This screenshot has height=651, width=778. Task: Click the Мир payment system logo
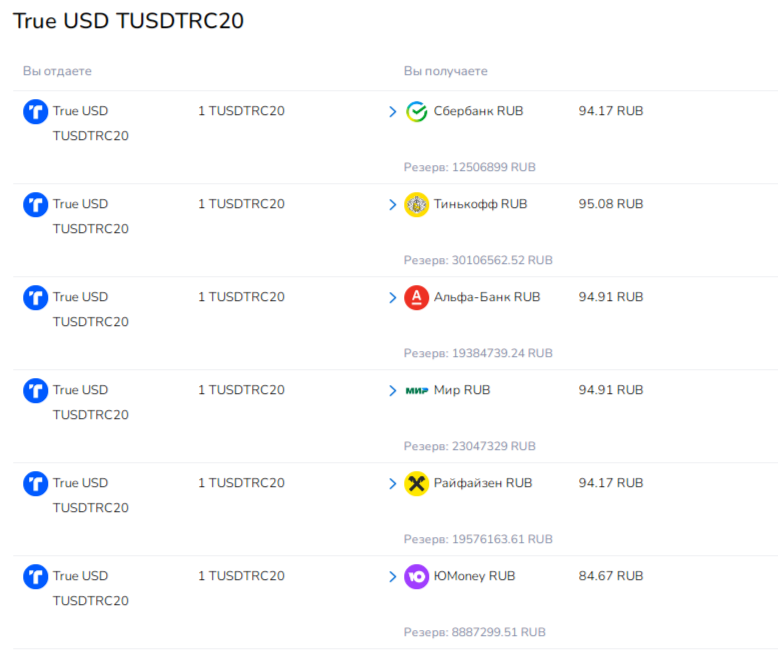(x=417, y=391)
